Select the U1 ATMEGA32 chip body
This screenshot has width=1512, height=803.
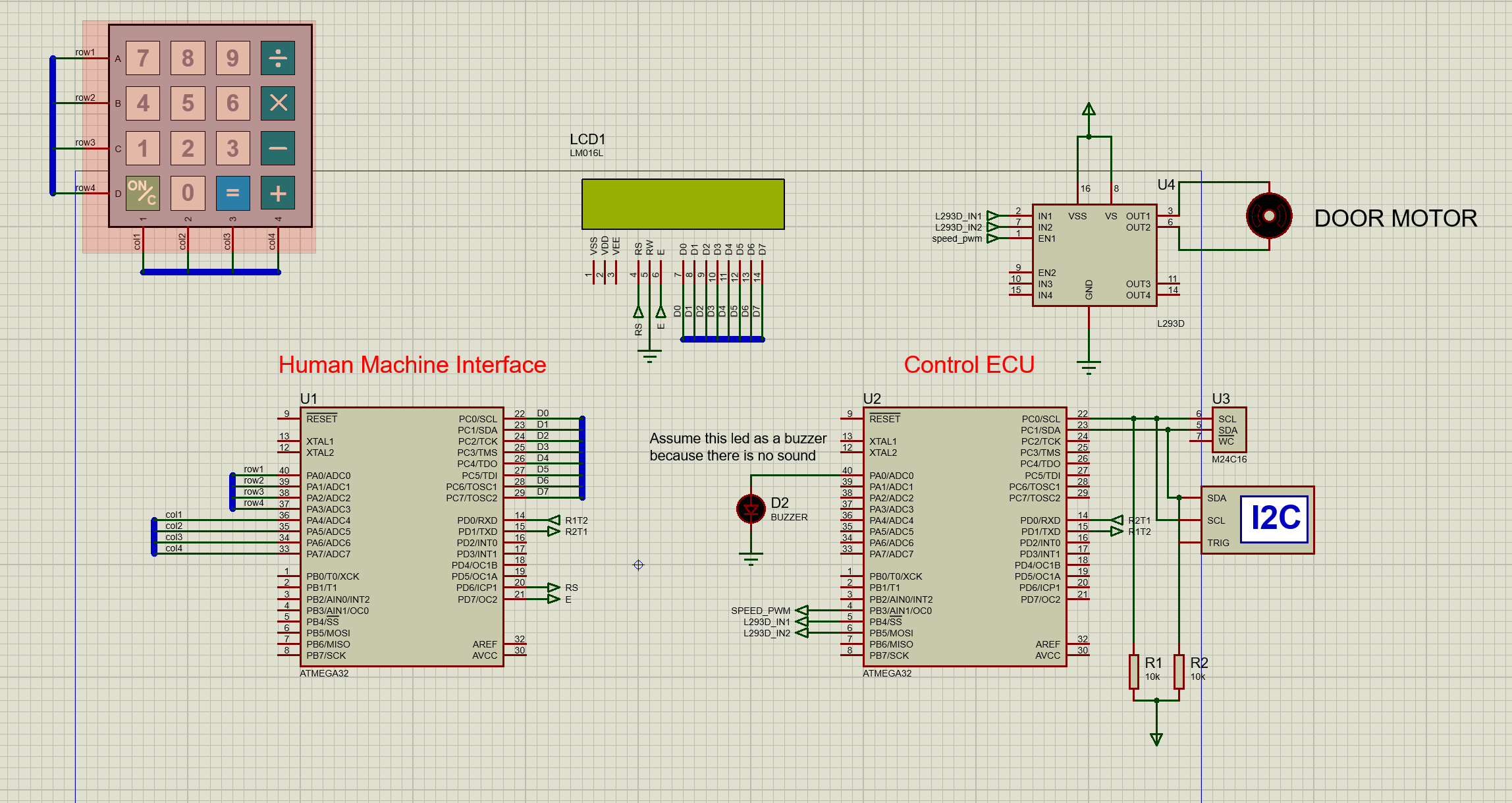pos(402,537)
